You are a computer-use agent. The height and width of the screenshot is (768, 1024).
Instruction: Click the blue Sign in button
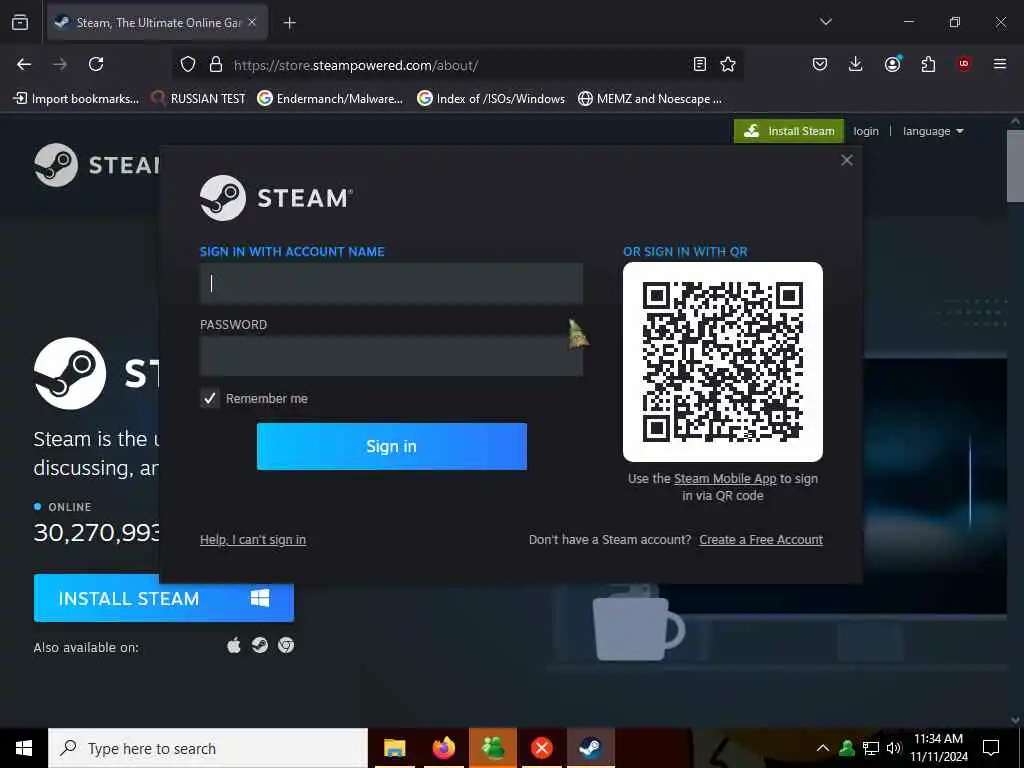click(391, 446)
